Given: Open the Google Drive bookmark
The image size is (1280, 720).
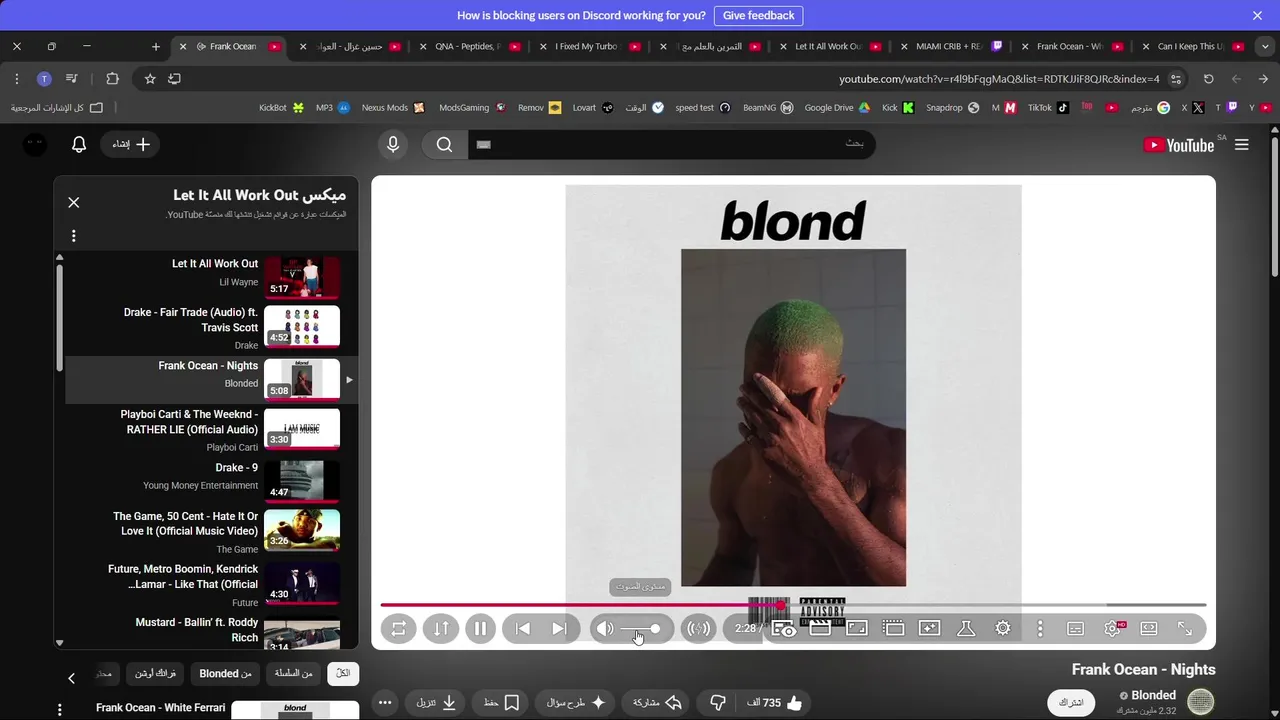Looking at the screenshot, I should point(836,107).
